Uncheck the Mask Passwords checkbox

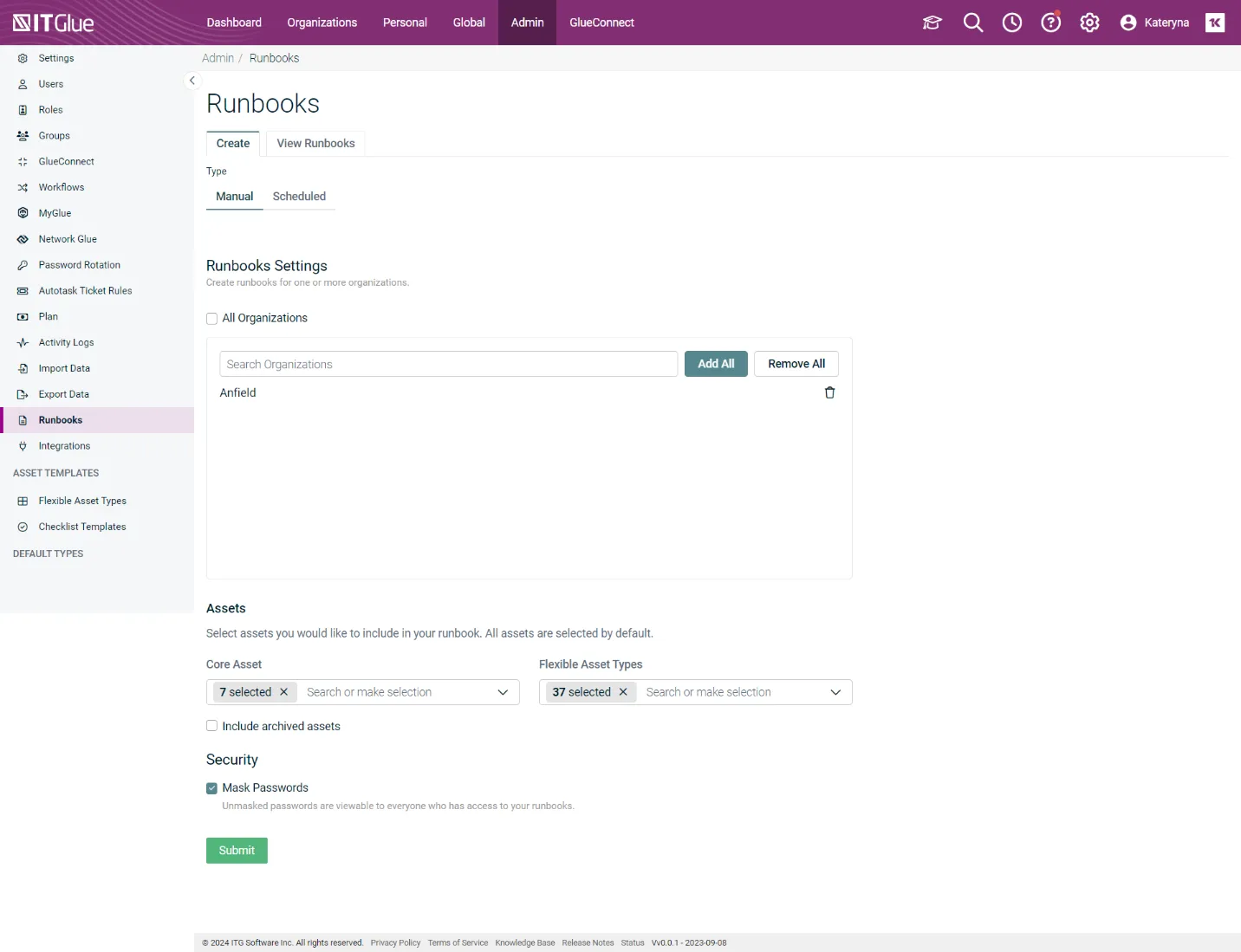click(x=212, y=788)
